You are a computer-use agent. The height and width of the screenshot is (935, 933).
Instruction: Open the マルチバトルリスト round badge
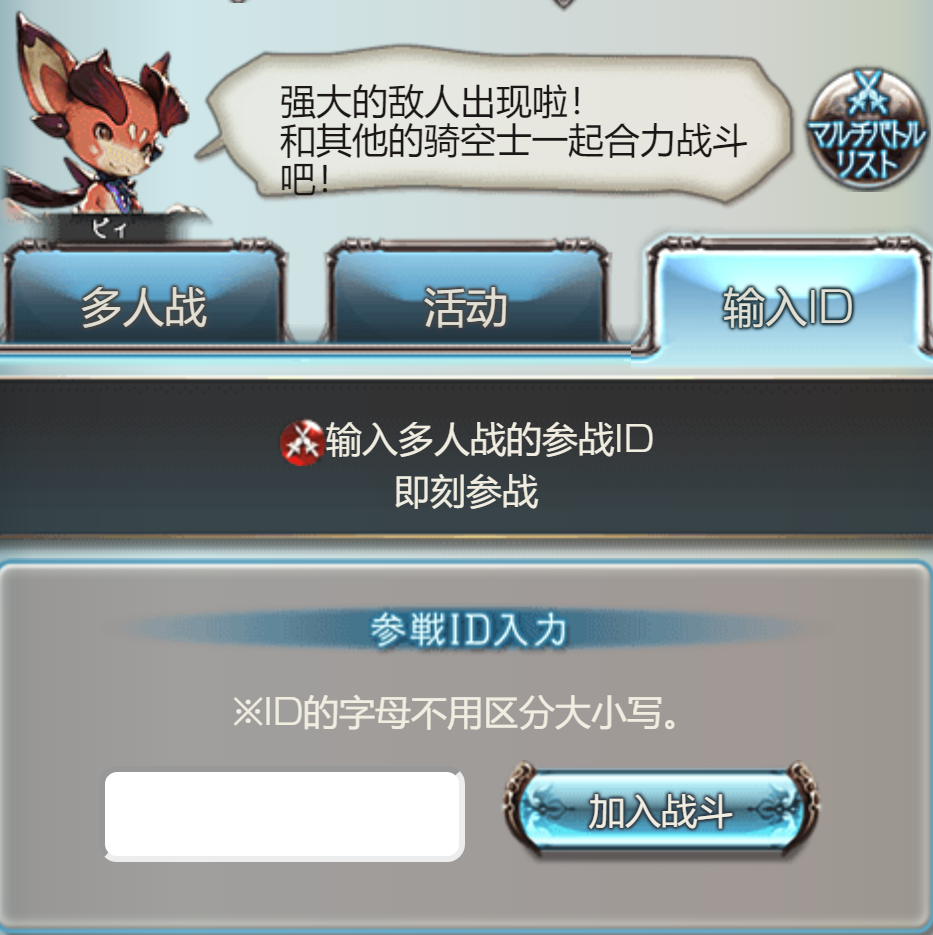pos(866,129)
